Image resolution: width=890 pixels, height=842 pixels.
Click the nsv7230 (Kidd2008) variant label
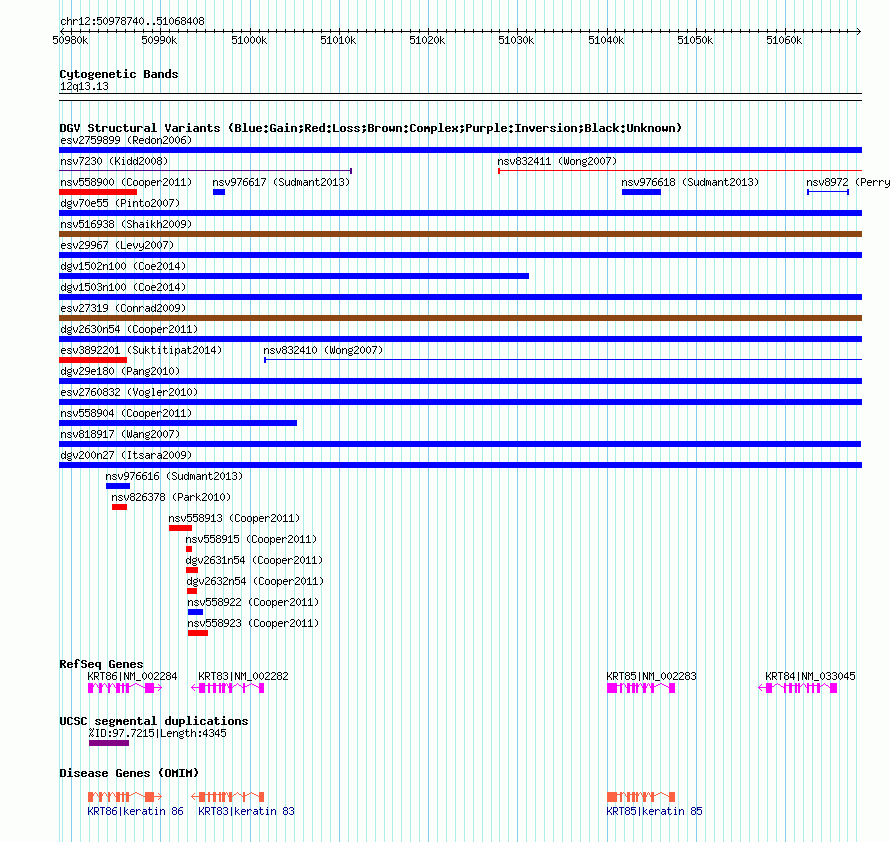[114, 161]
